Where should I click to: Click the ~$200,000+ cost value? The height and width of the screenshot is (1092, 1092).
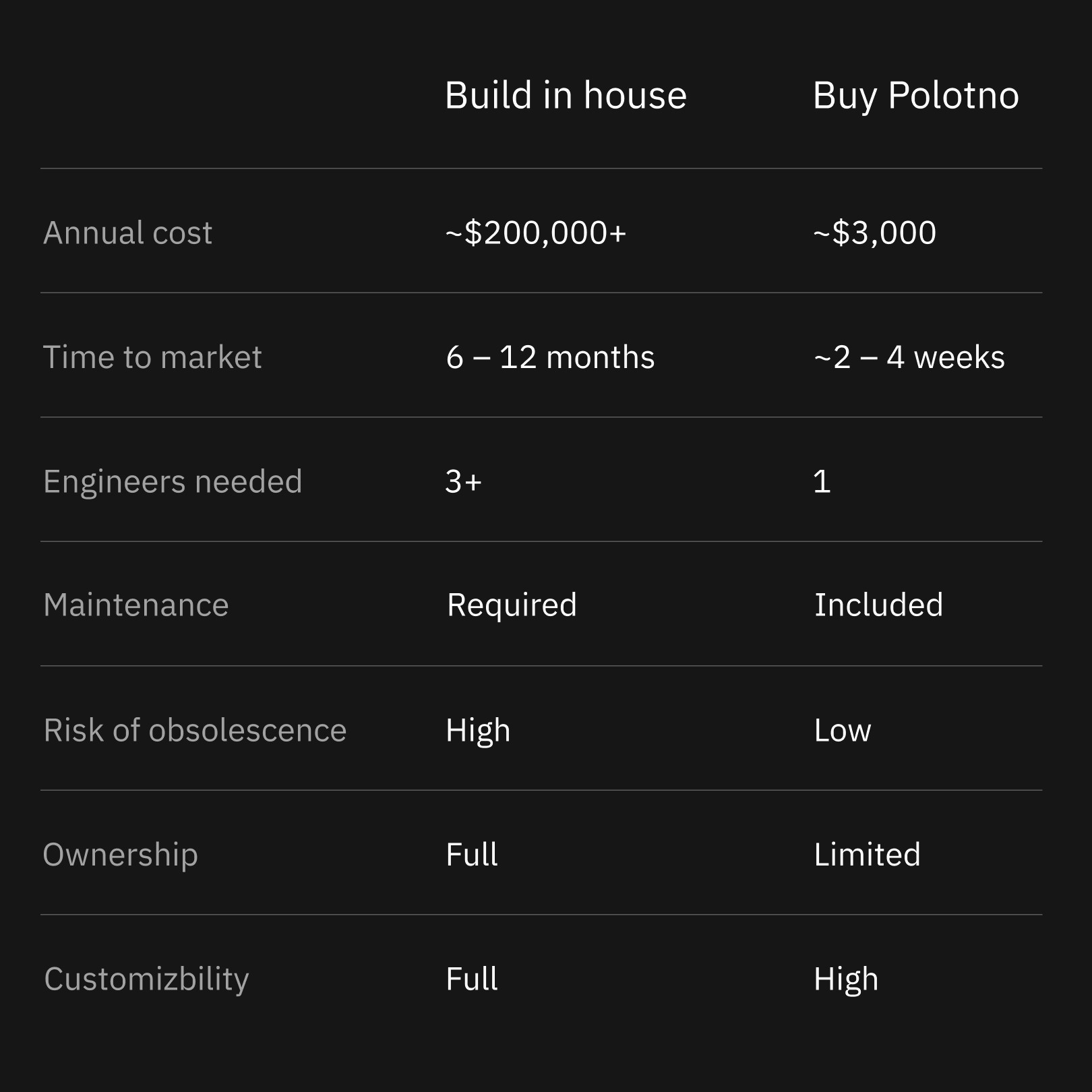[x=536, y=233]
